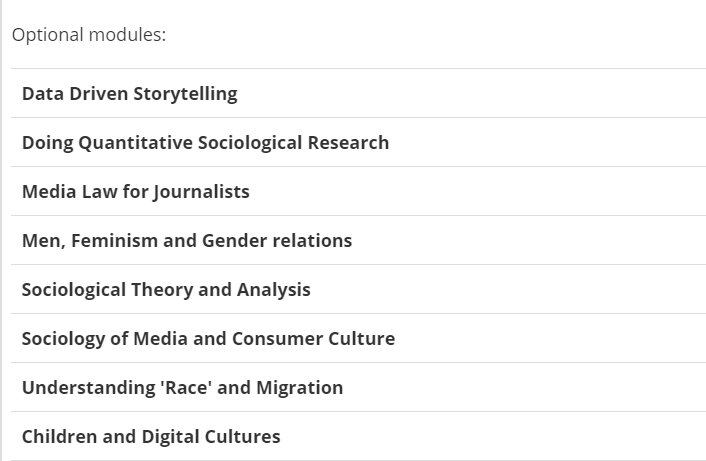706x461 pixels.
Task: Expand the Media Law for Journalists module
Action: click(358, 191)
